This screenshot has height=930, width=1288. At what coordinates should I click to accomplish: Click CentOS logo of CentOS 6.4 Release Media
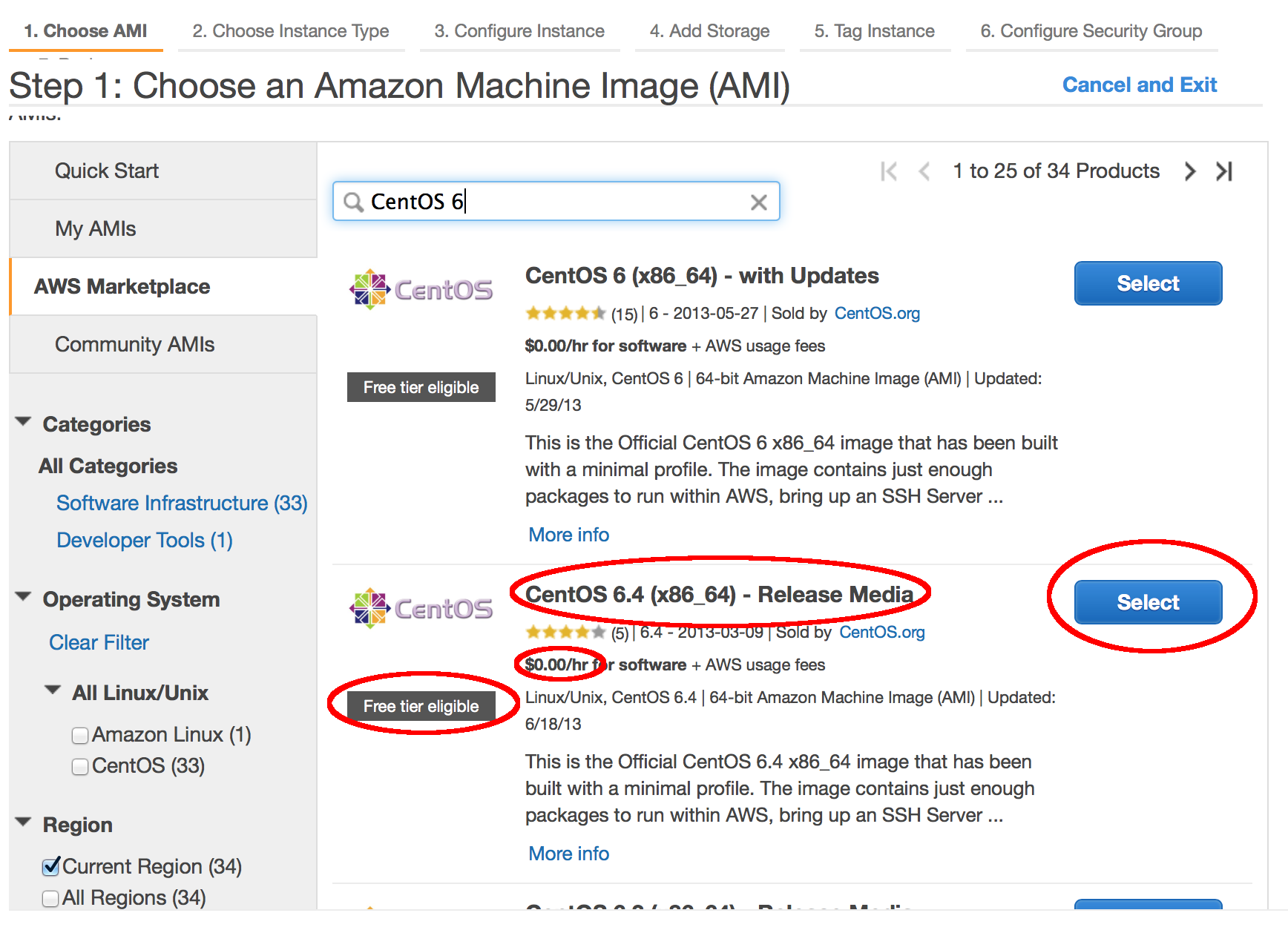click(x=421, y=608)
